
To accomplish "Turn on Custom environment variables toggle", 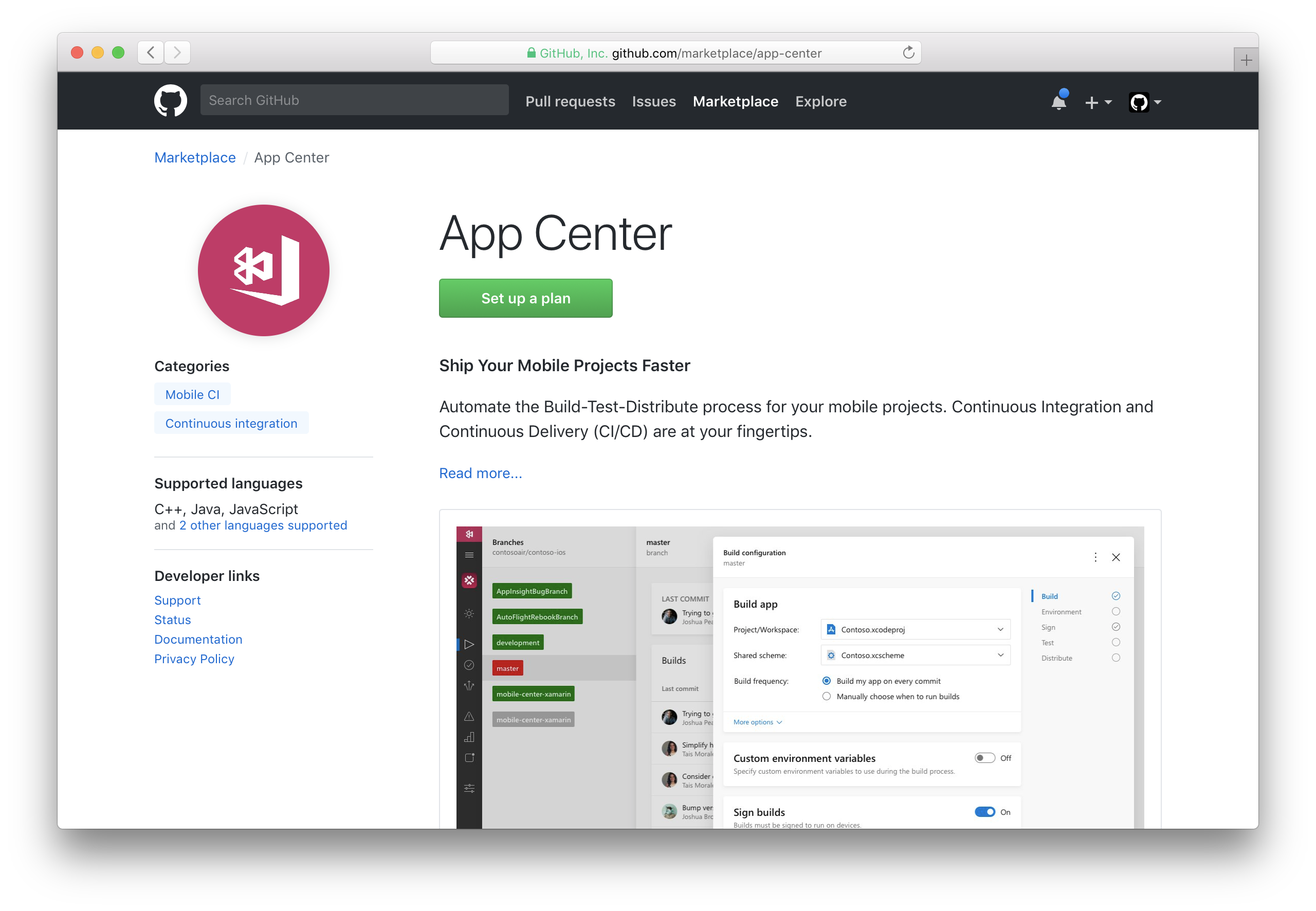I will (984, 758).
